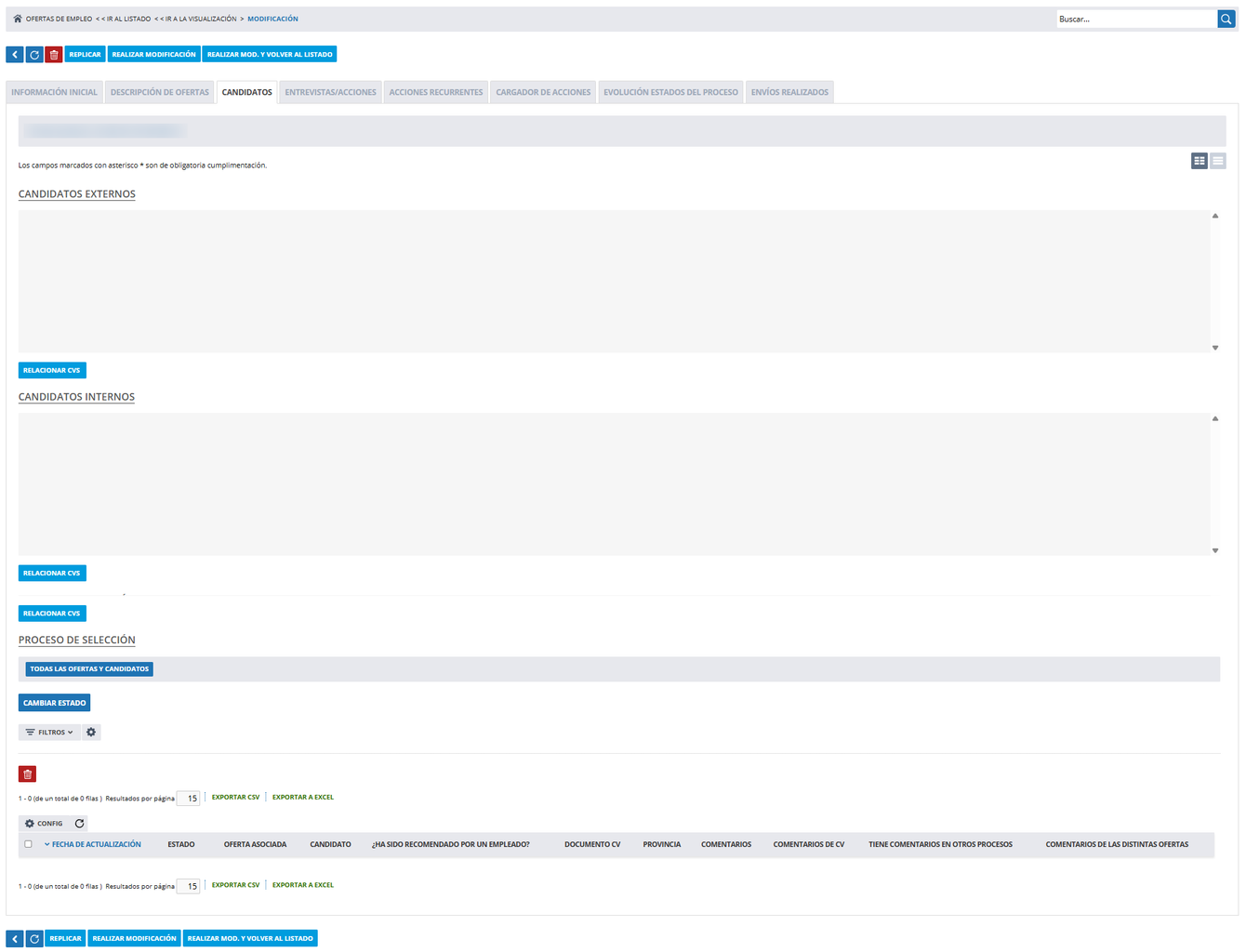Image resolution: width=1246 pixels, height=952 pixels.
Task: Click Todas las Ofertas y Candidatos button
Action: 89,669
